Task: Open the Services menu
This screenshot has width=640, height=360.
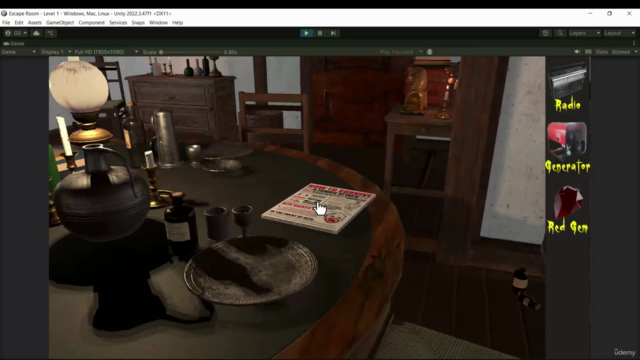Action: pos(118,22)
